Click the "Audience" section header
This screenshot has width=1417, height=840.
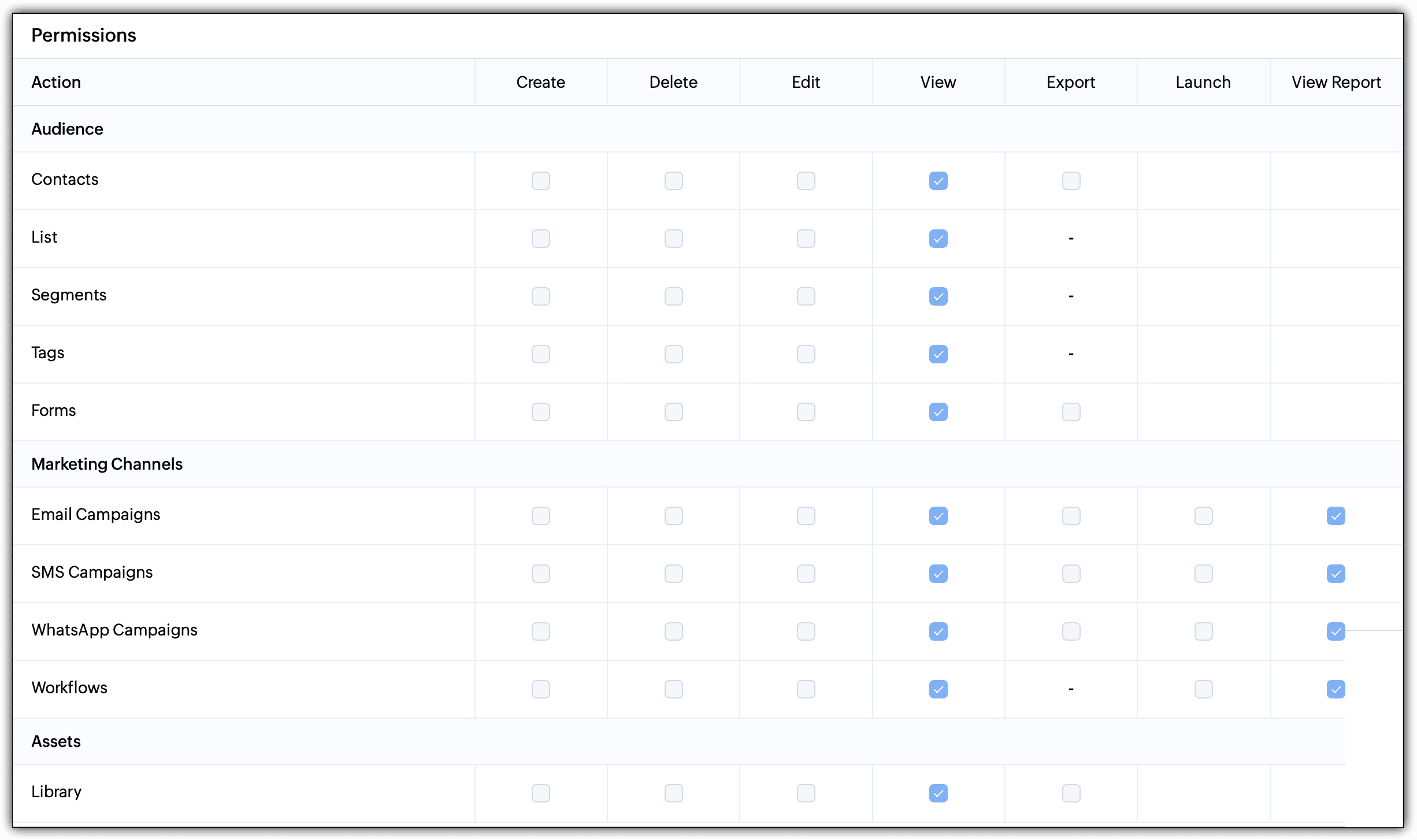pyautogui.click(x=67, y=129)
